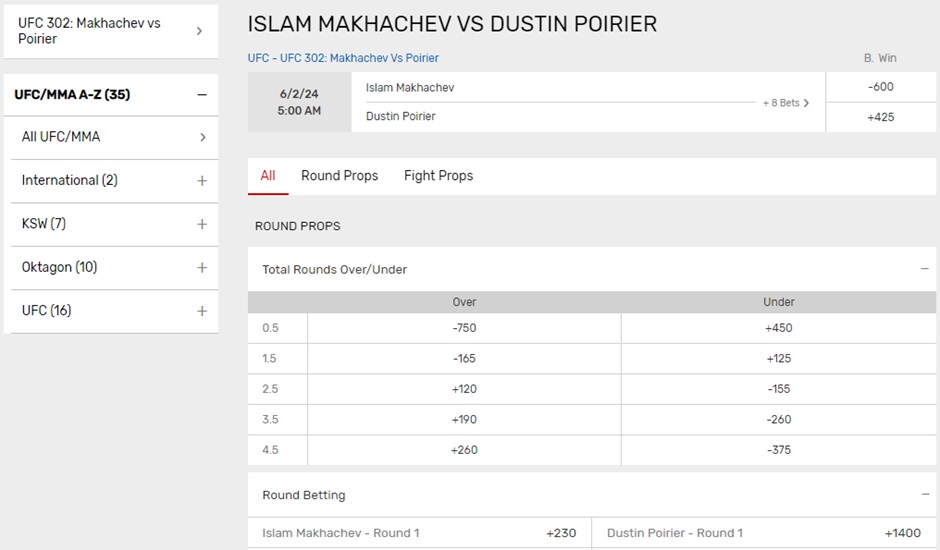
Task: Open the UFC 302 breadcrumb link
Action: click(x=343, y=58)
